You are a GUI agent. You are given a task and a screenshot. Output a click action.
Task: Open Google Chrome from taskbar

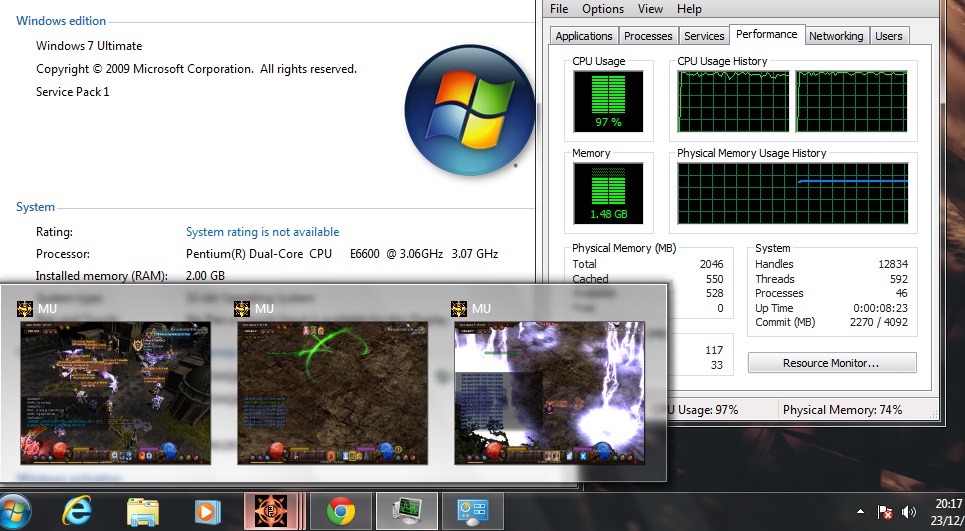(x=340, y=511)
